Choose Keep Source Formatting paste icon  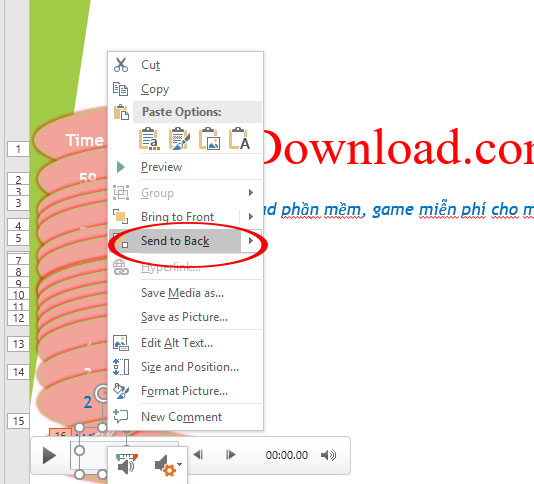click(x=179, y=139)
